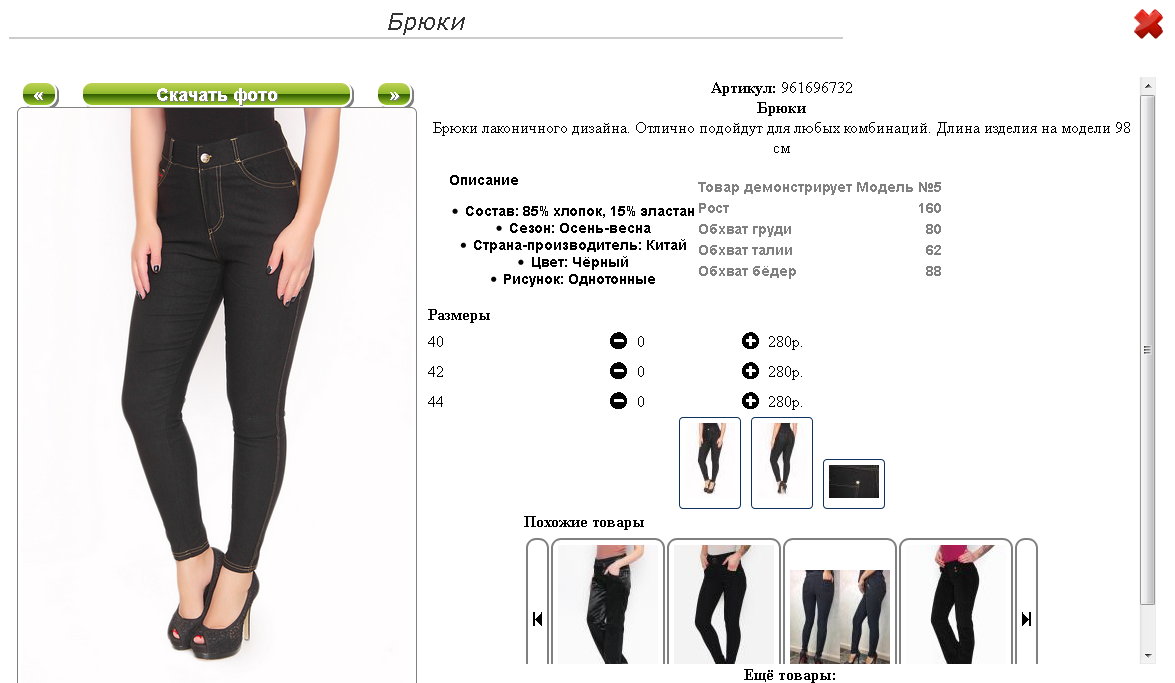Open the fabric close-up thumbnail

click(x=854, y=484)
